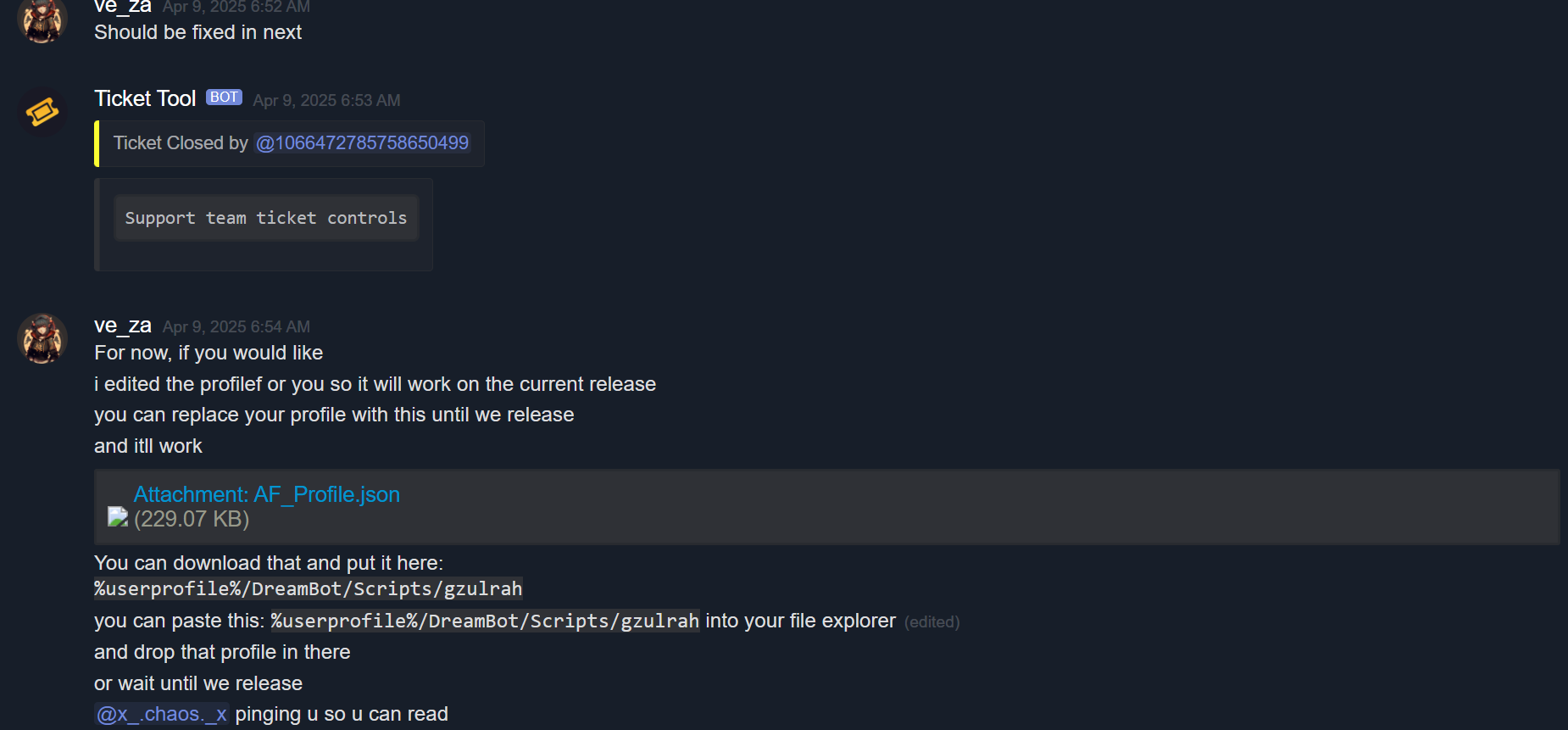The width and height of the screenshot is (1568, 730).
Task: Click the (edited) tag on the message
Action: pyautogui.click(x=931, y=622)
